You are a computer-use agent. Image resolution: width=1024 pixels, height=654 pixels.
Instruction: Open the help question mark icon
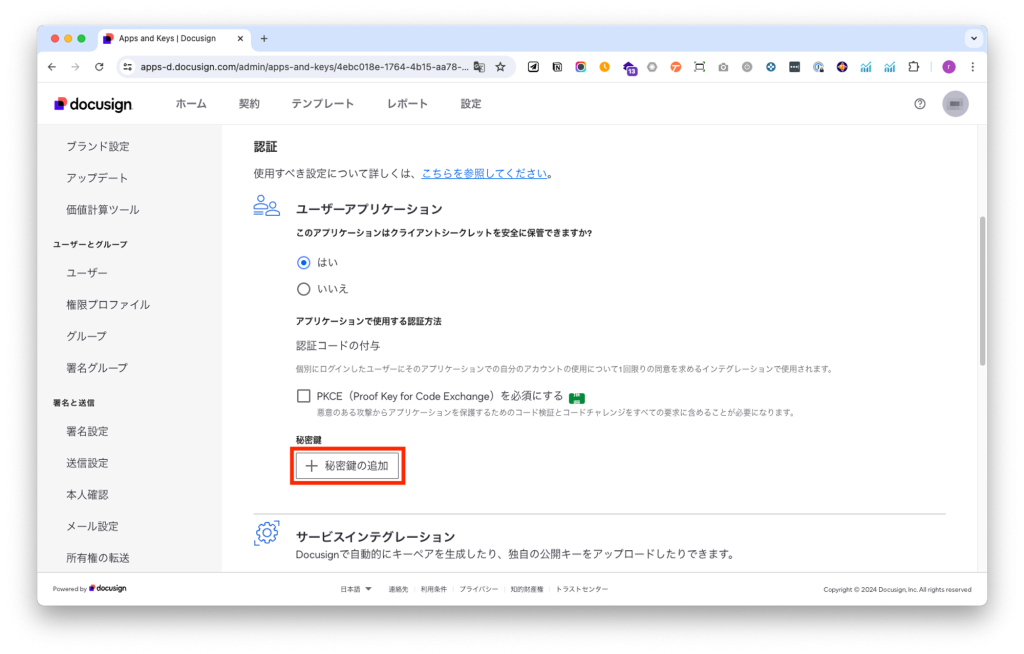tap(920, 104)
